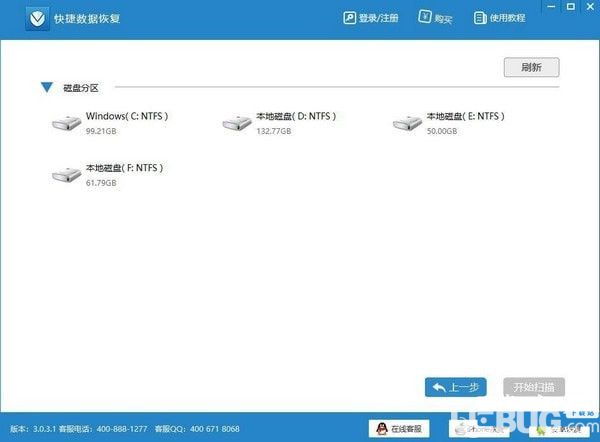The image size is (600, 442).
Task: Click the 客服QQ 400 671 8068 text
Action: (197, 429)
